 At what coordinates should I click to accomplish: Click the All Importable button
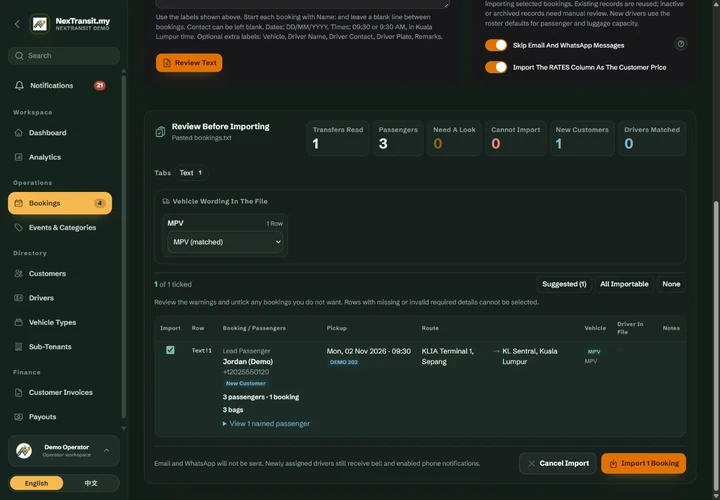pos(624,284)
